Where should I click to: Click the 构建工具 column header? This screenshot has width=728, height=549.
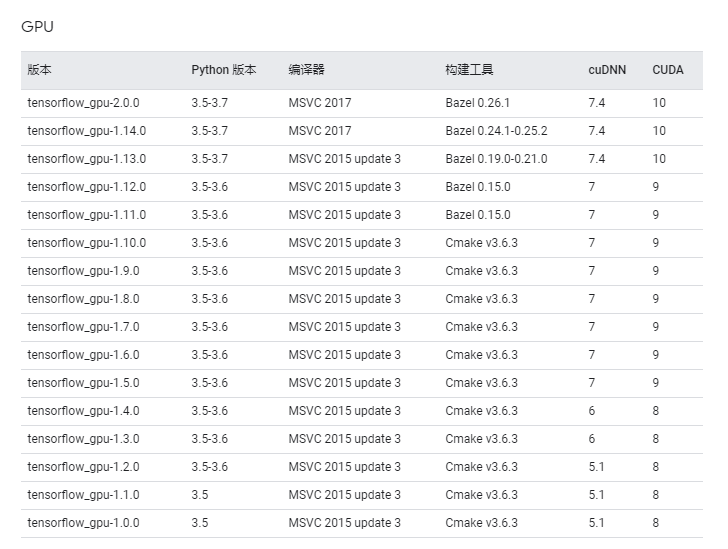pos(469,70)
